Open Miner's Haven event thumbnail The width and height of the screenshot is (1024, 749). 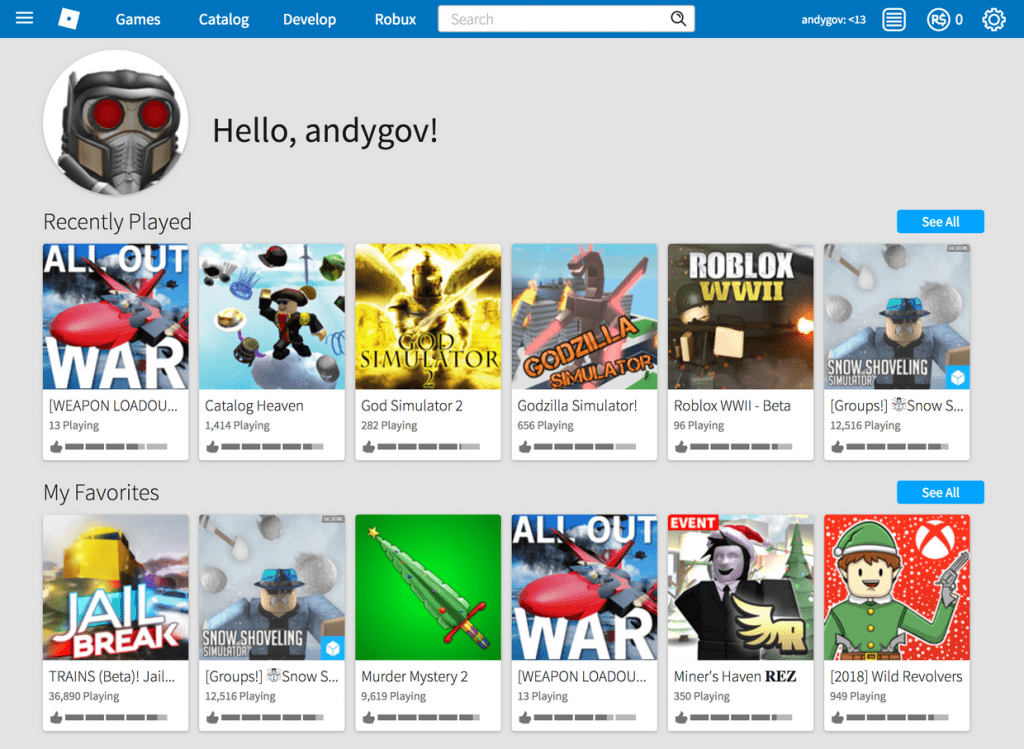tap(741, 588)
